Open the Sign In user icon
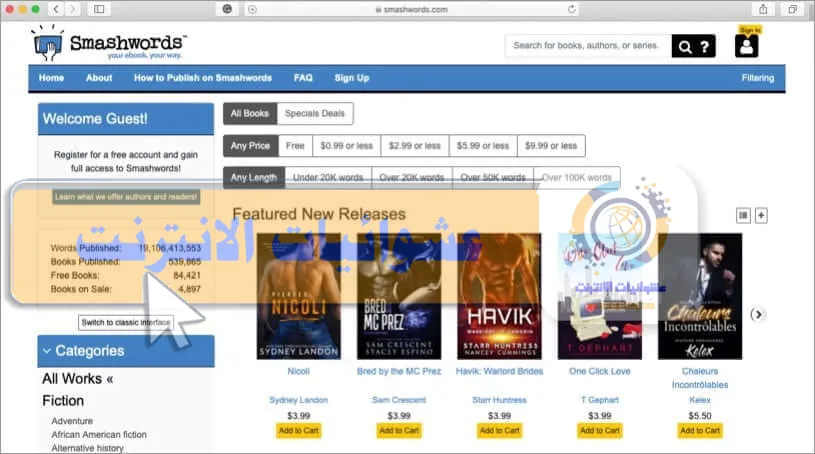Viewport: 815px width, 454px height. tap(746, 46)
